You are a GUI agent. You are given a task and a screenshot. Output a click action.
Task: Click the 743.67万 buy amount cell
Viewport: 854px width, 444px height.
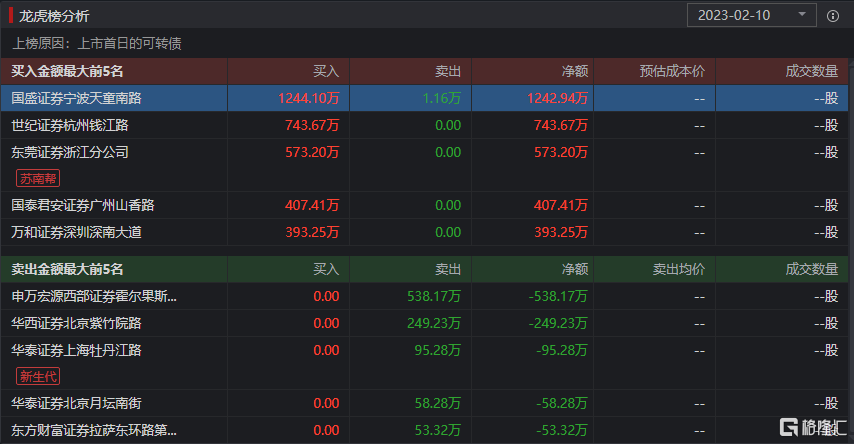point(312,125)
